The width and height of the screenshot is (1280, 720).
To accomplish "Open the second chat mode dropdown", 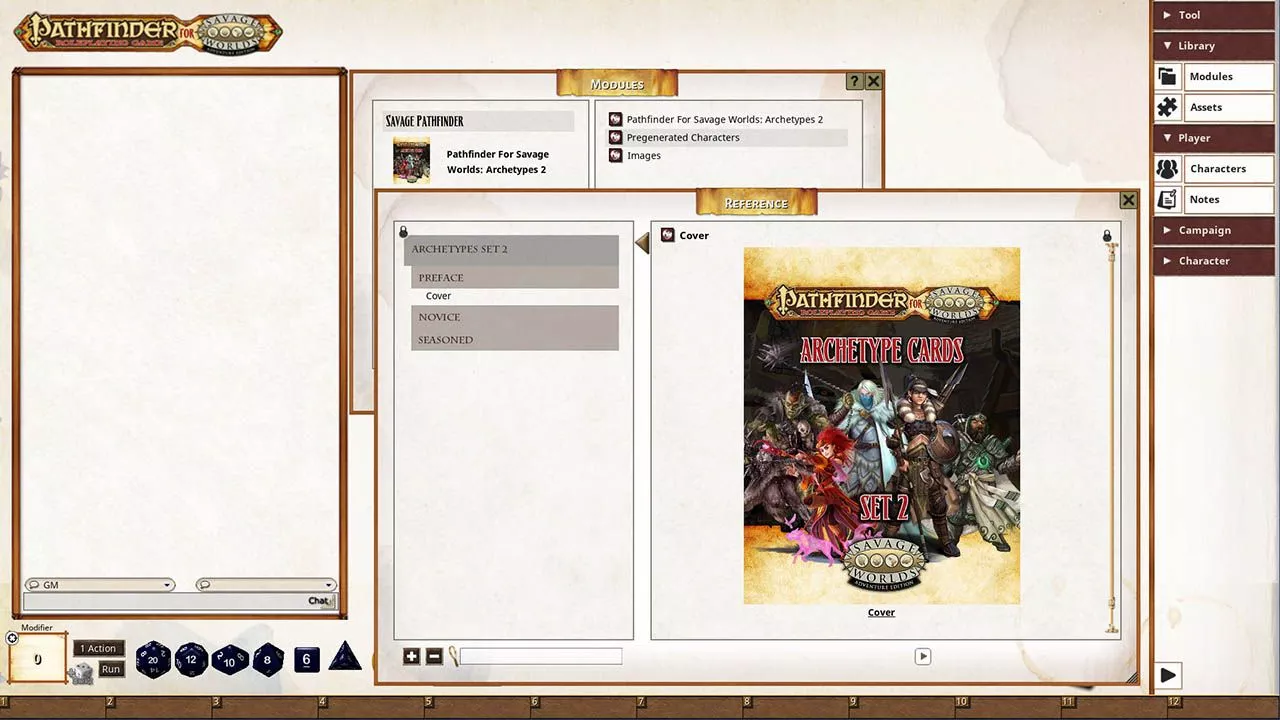I will click(265, 585).
